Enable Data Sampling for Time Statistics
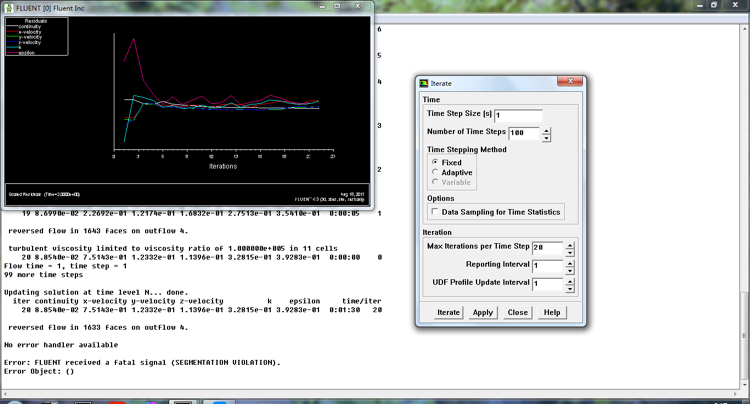This screenshot has width=750, height=404. tap(434, 212)
